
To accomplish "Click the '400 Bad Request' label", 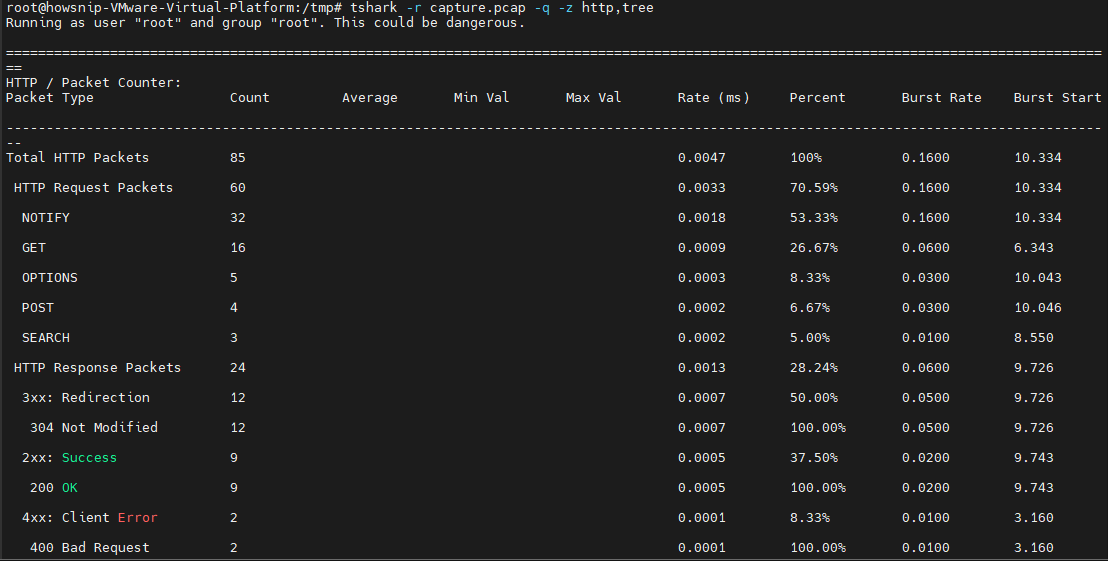I will pyautogui.click(x=90, y=548).
